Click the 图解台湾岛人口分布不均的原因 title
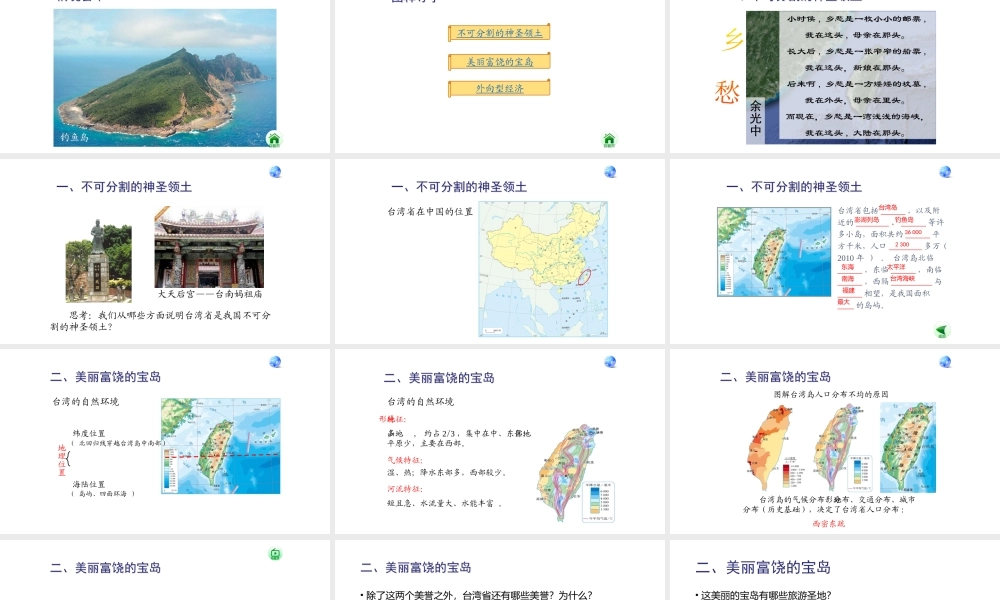The height and width of the screenshot is (600, 1000). coord(831,394)
